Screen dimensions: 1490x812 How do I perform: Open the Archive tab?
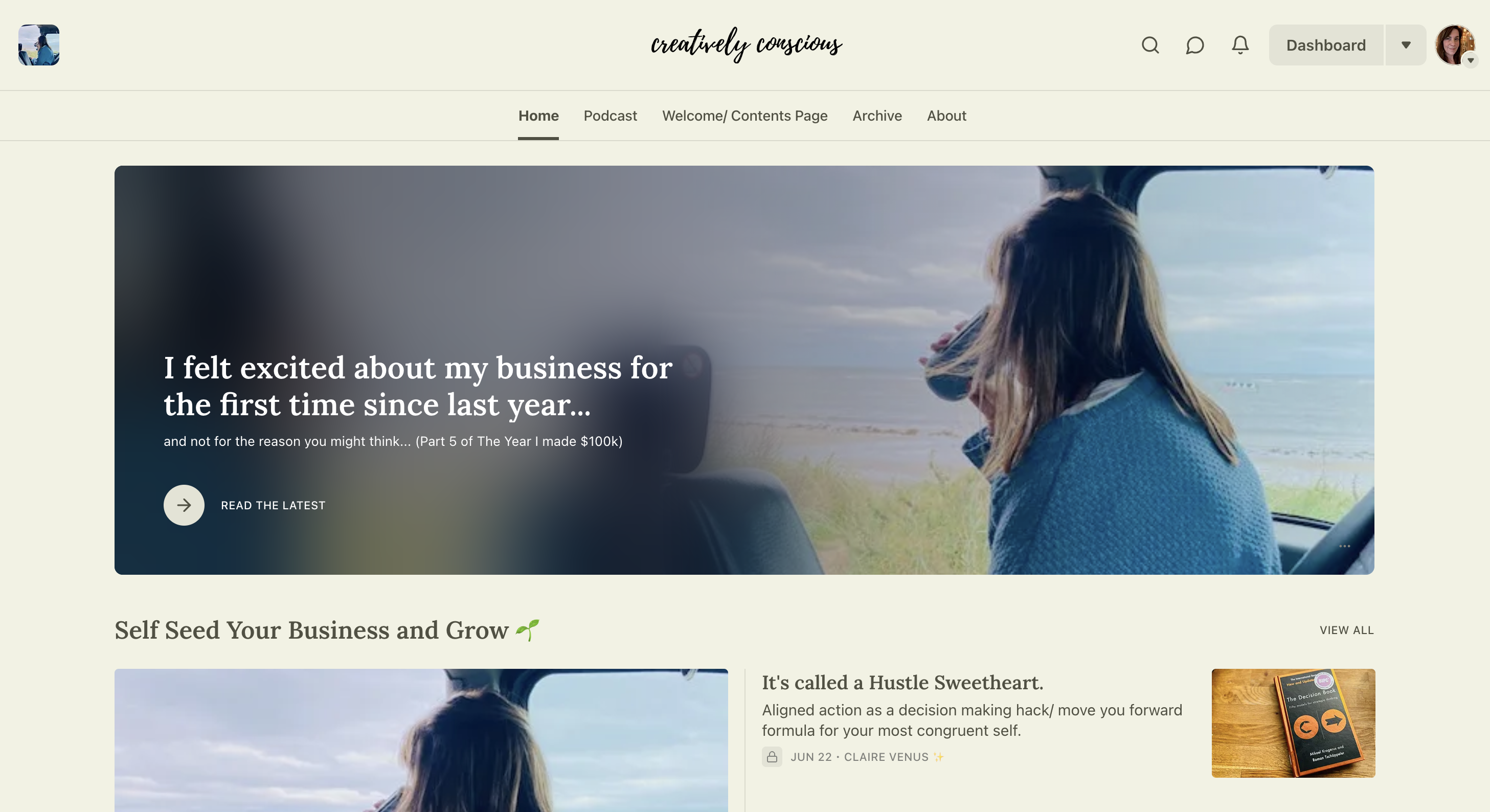click(877, 116)
